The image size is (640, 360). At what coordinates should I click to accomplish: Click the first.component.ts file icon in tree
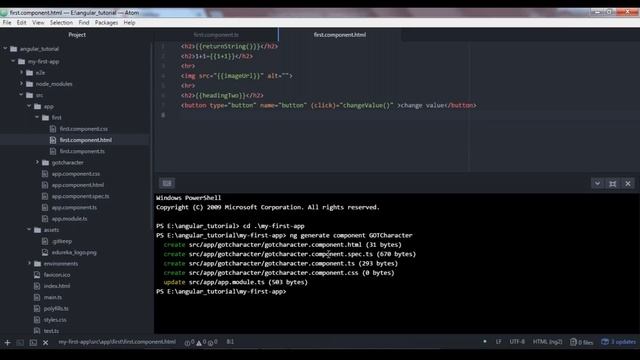click(x=53, y=151)
